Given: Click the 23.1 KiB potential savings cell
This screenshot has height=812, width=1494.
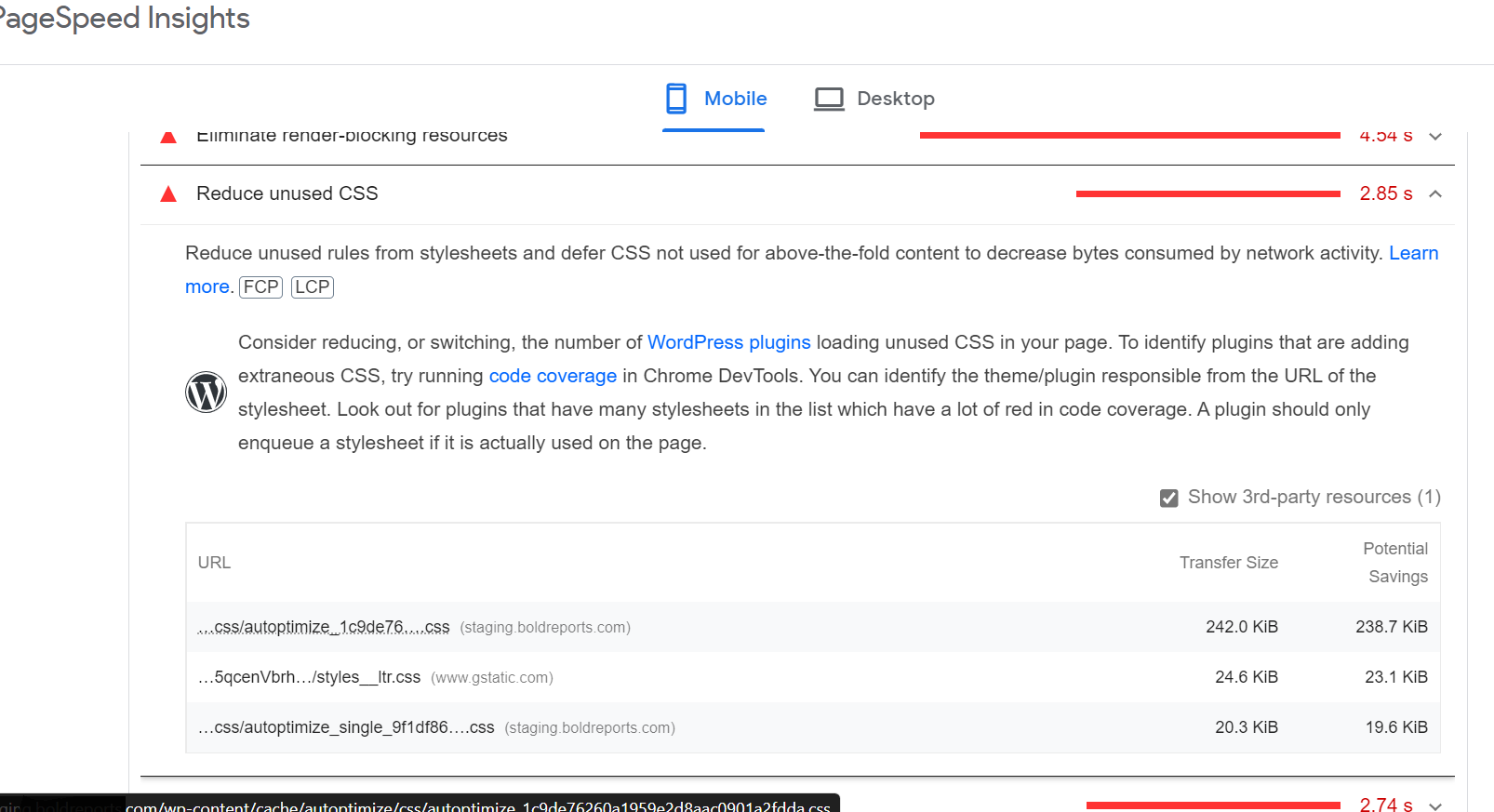Looking at the screenshot, I should (1396, 677).
